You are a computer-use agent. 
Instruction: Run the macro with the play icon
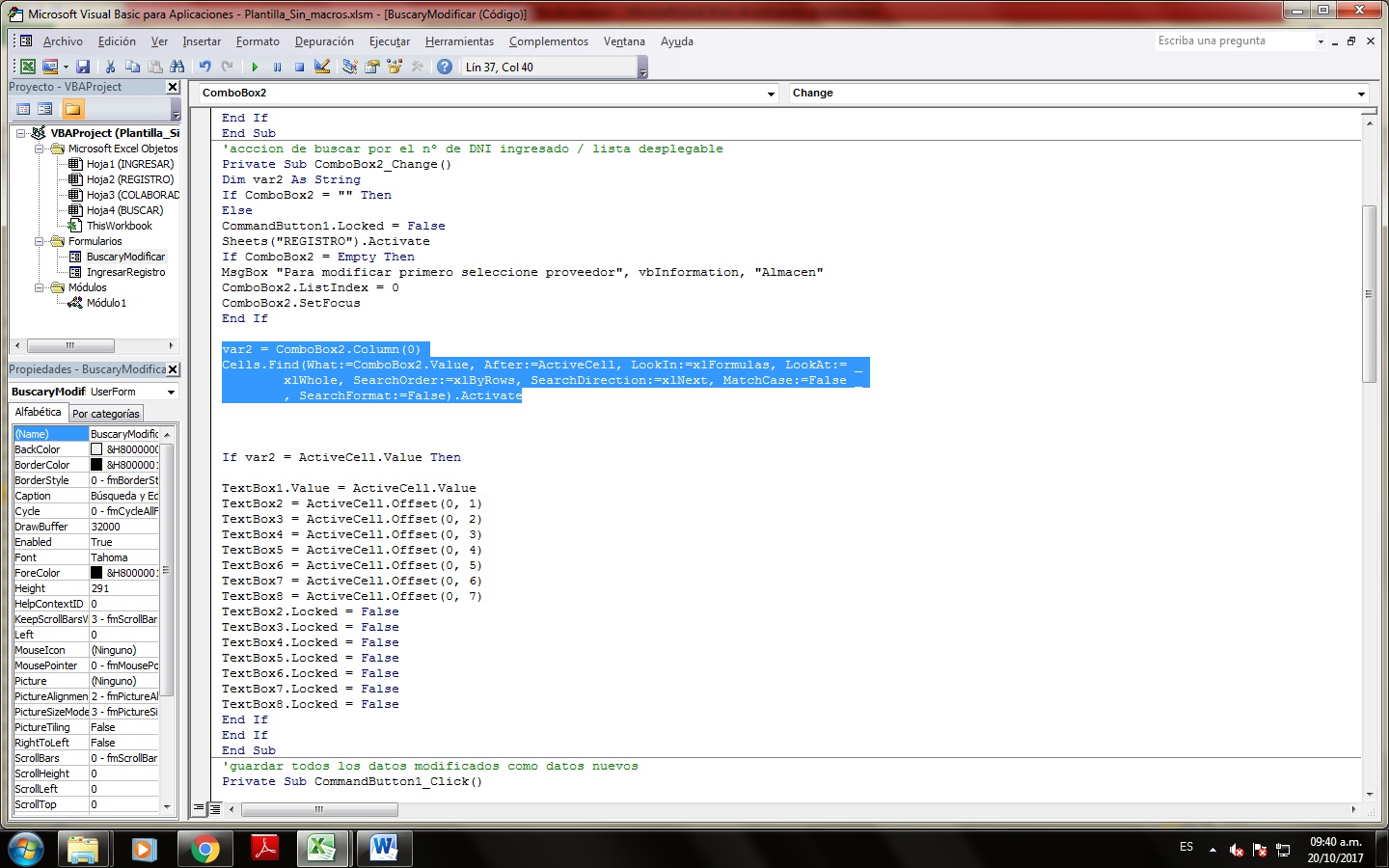[x=255, y=67]
